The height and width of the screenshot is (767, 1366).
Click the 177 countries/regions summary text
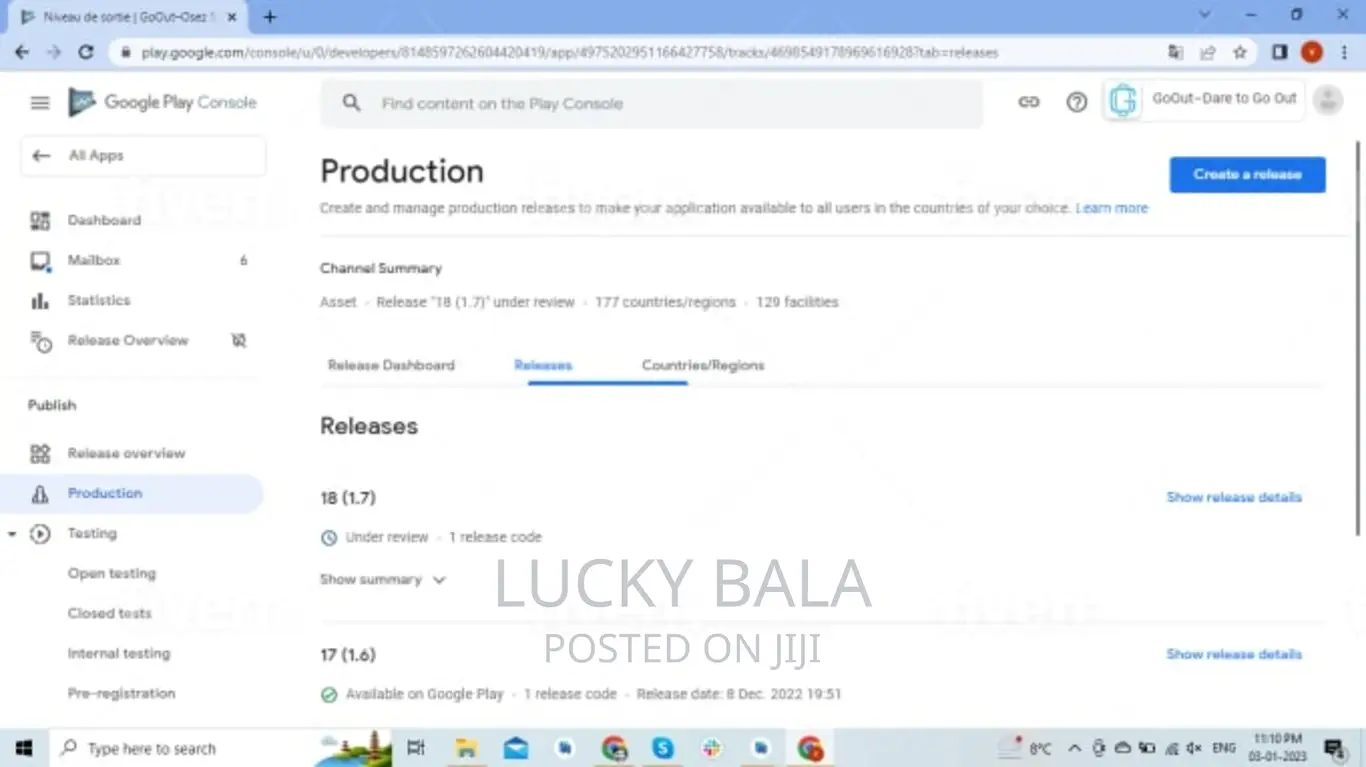665,302
